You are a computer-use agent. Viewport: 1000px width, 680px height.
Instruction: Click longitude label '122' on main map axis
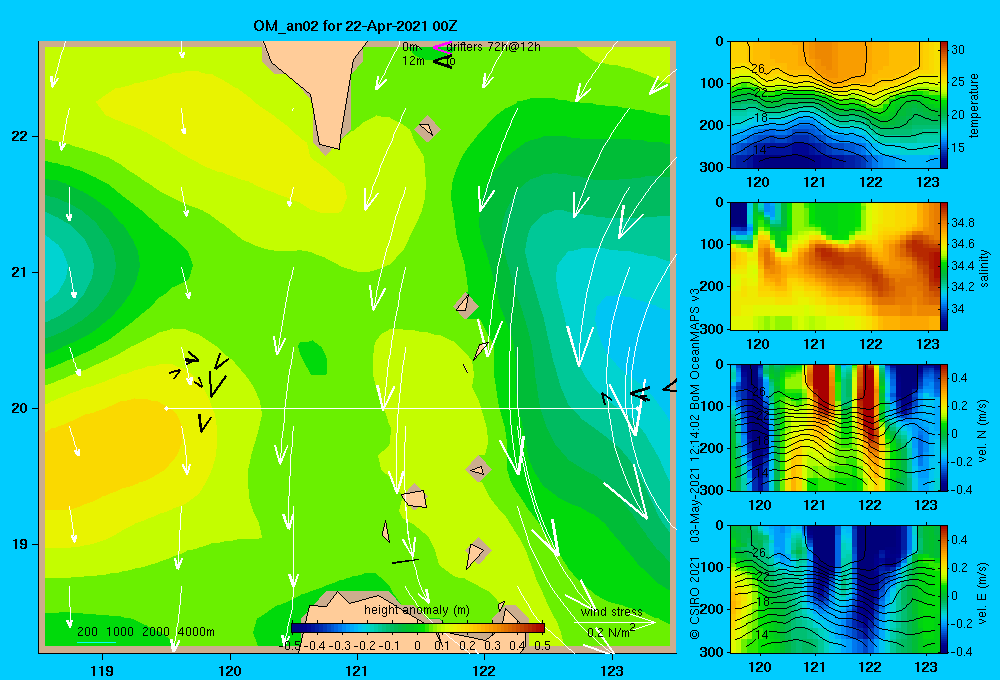point(484,670)
